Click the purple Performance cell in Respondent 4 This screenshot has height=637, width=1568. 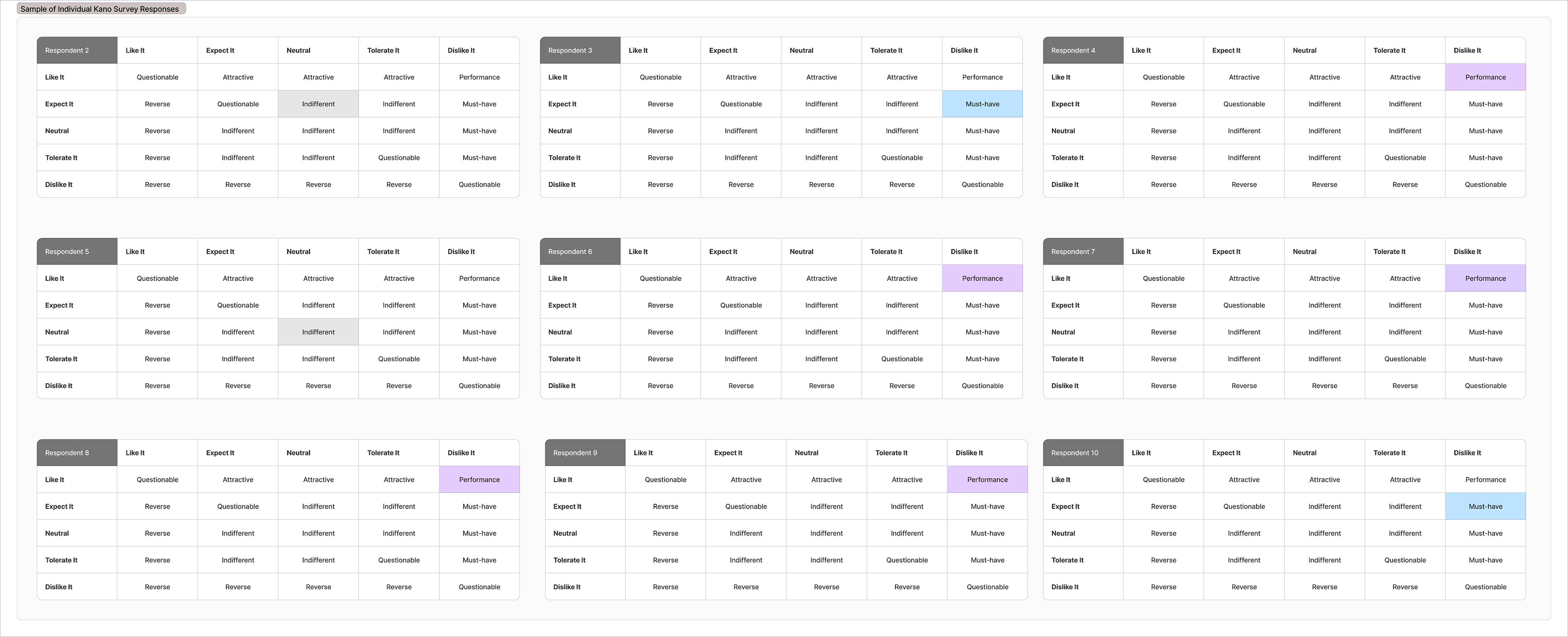[x=1485, y=77]
